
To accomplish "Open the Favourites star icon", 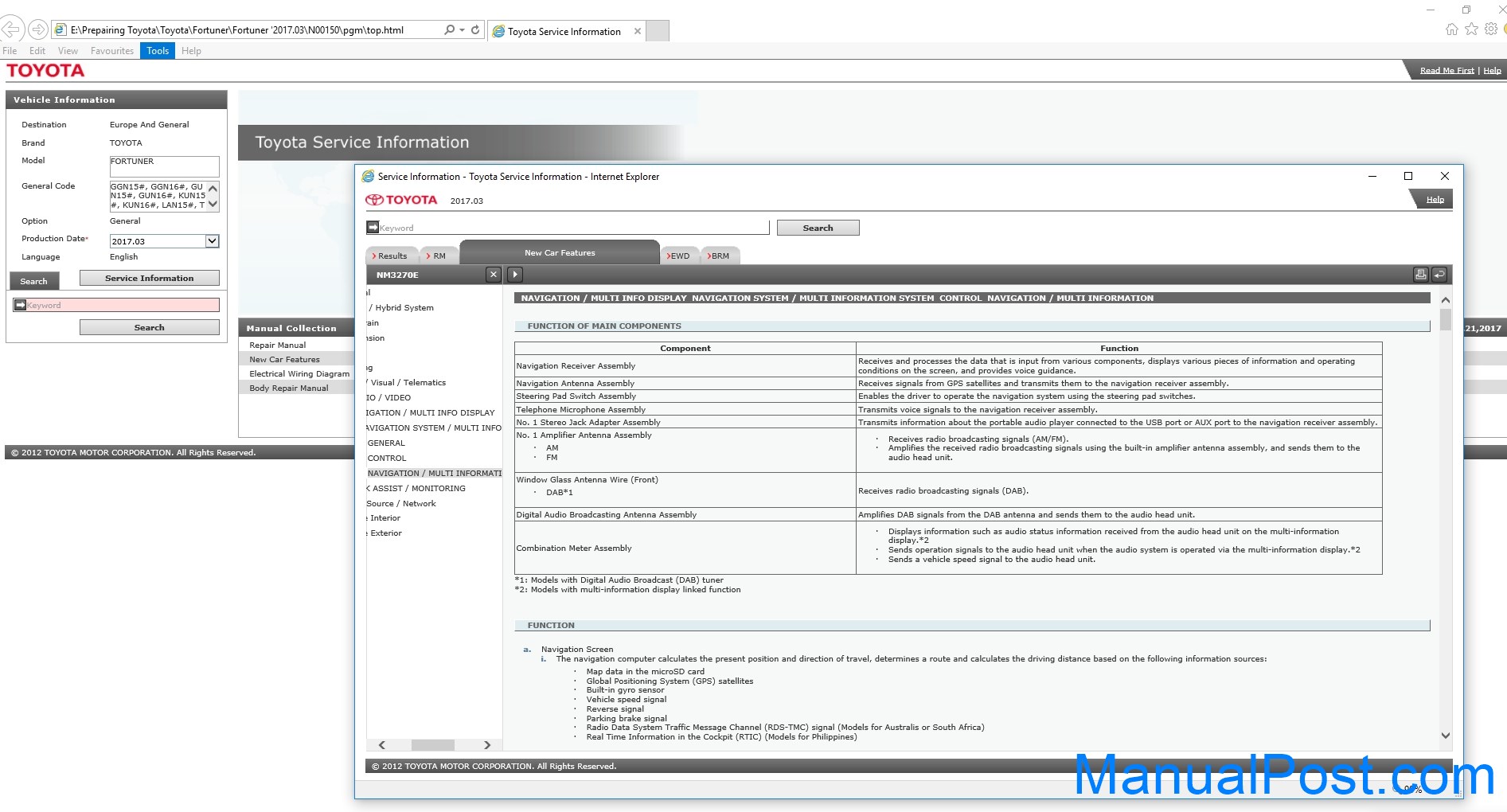I will tap(1471, 29).
